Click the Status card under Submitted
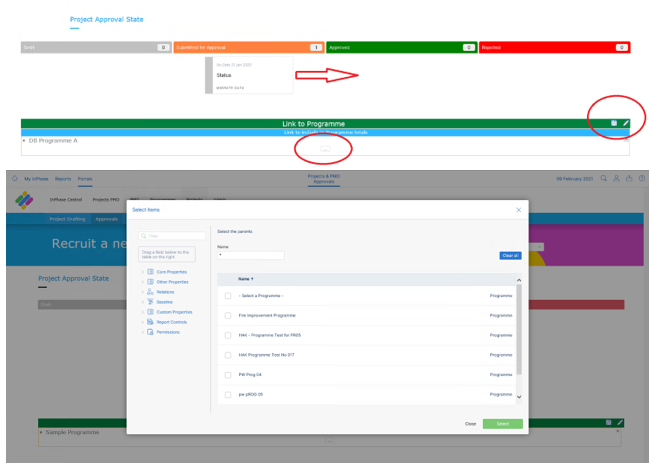This screenshot has width=657, height=473. tap(249, 75)
